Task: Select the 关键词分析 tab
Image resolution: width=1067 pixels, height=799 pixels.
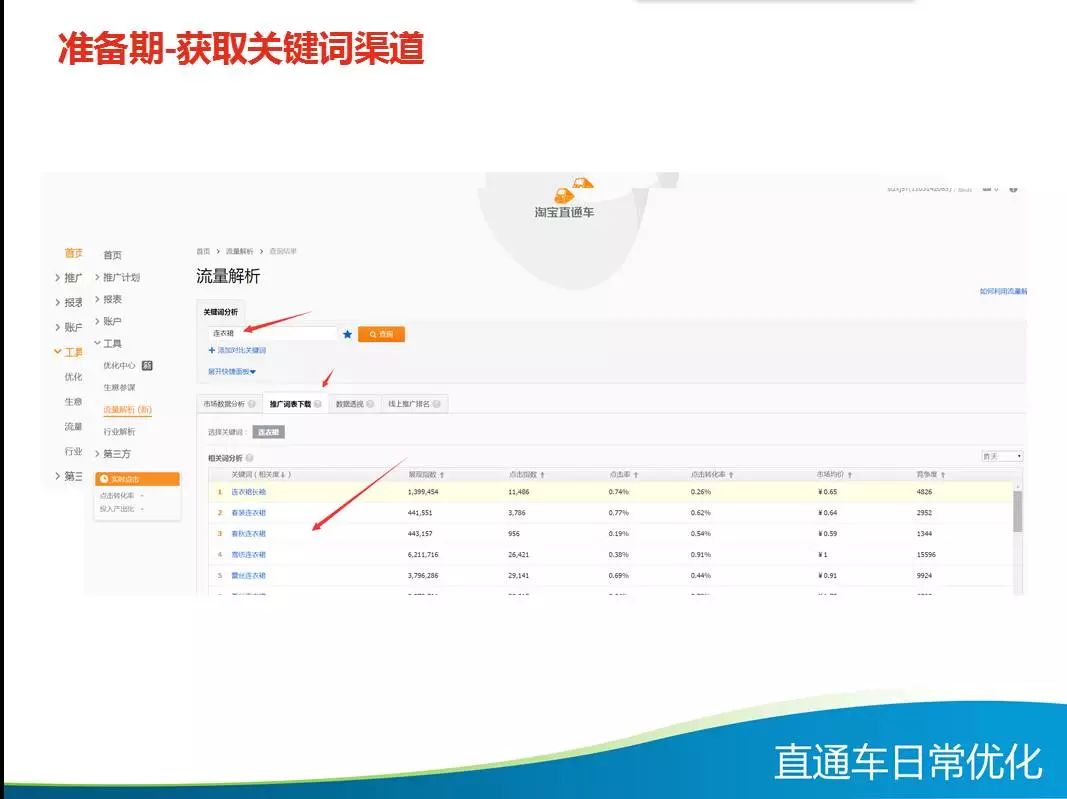Action: (220, 312)
